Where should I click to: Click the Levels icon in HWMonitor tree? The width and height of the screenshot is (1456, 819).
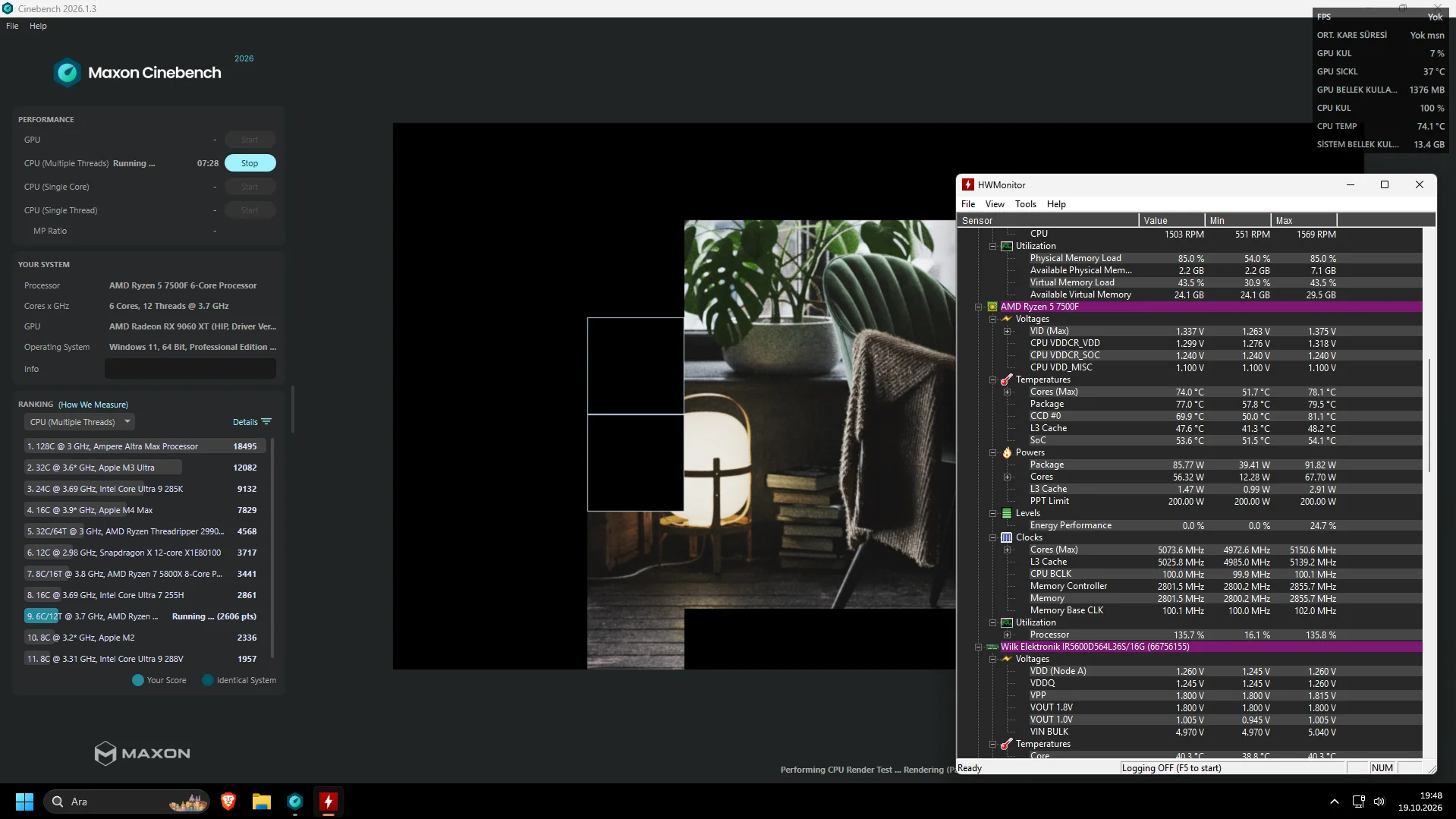pyautogui.click(x=1006, y=513)
